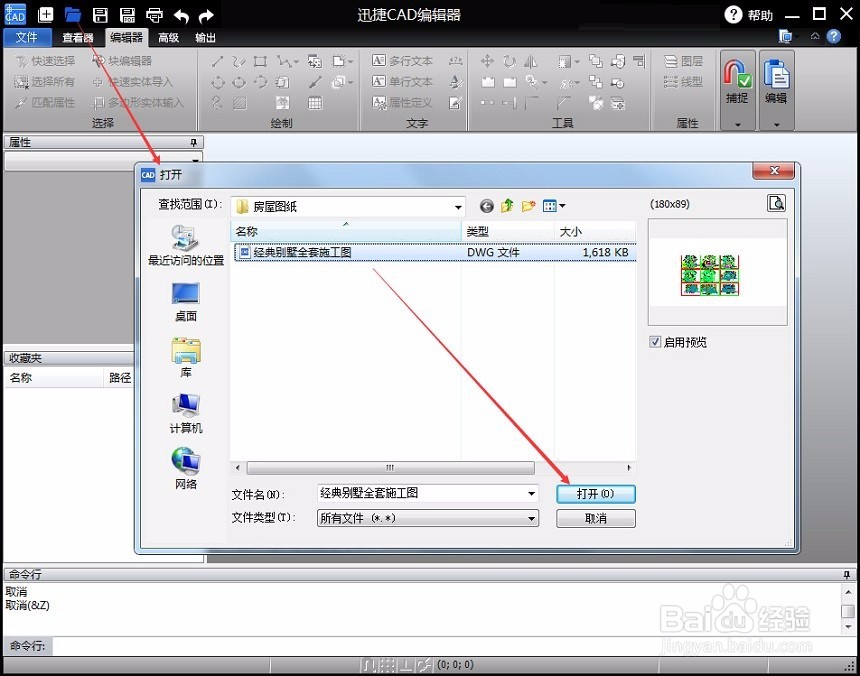Click the 多行文本 tool
This screenshot has height=676, width=860.
[x=402, y=60]
